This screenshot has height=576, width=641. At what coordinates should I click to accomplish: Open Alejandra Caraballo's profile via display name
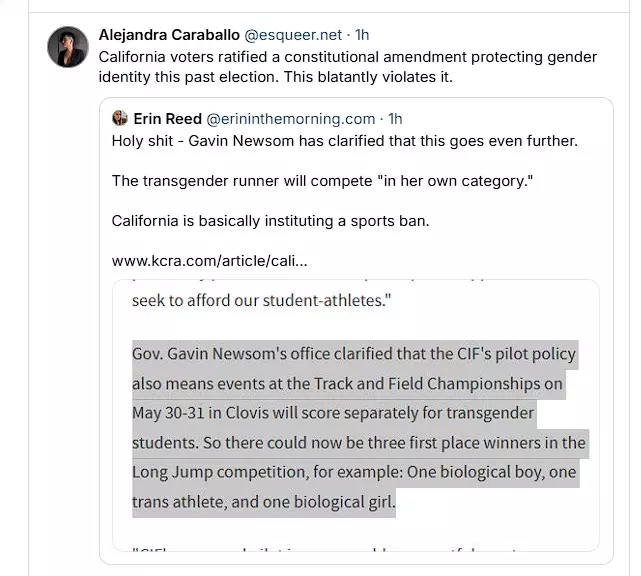pos(169,36)
